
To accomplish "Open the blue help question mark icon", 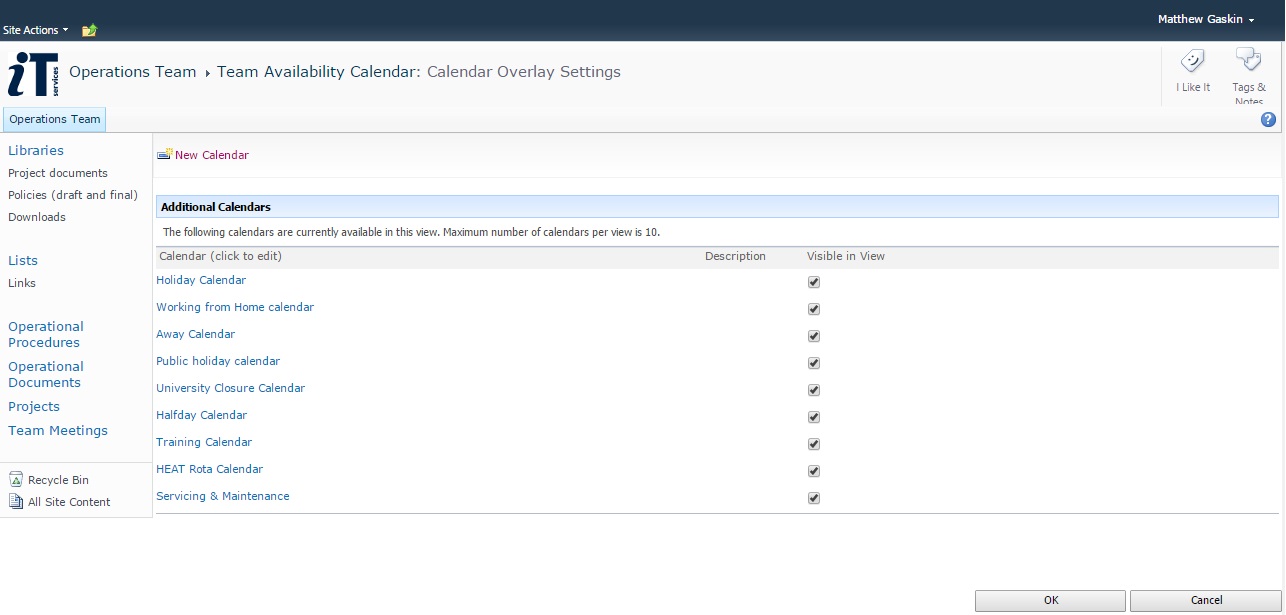I will pyautogui.click(x=1268, y=120).
